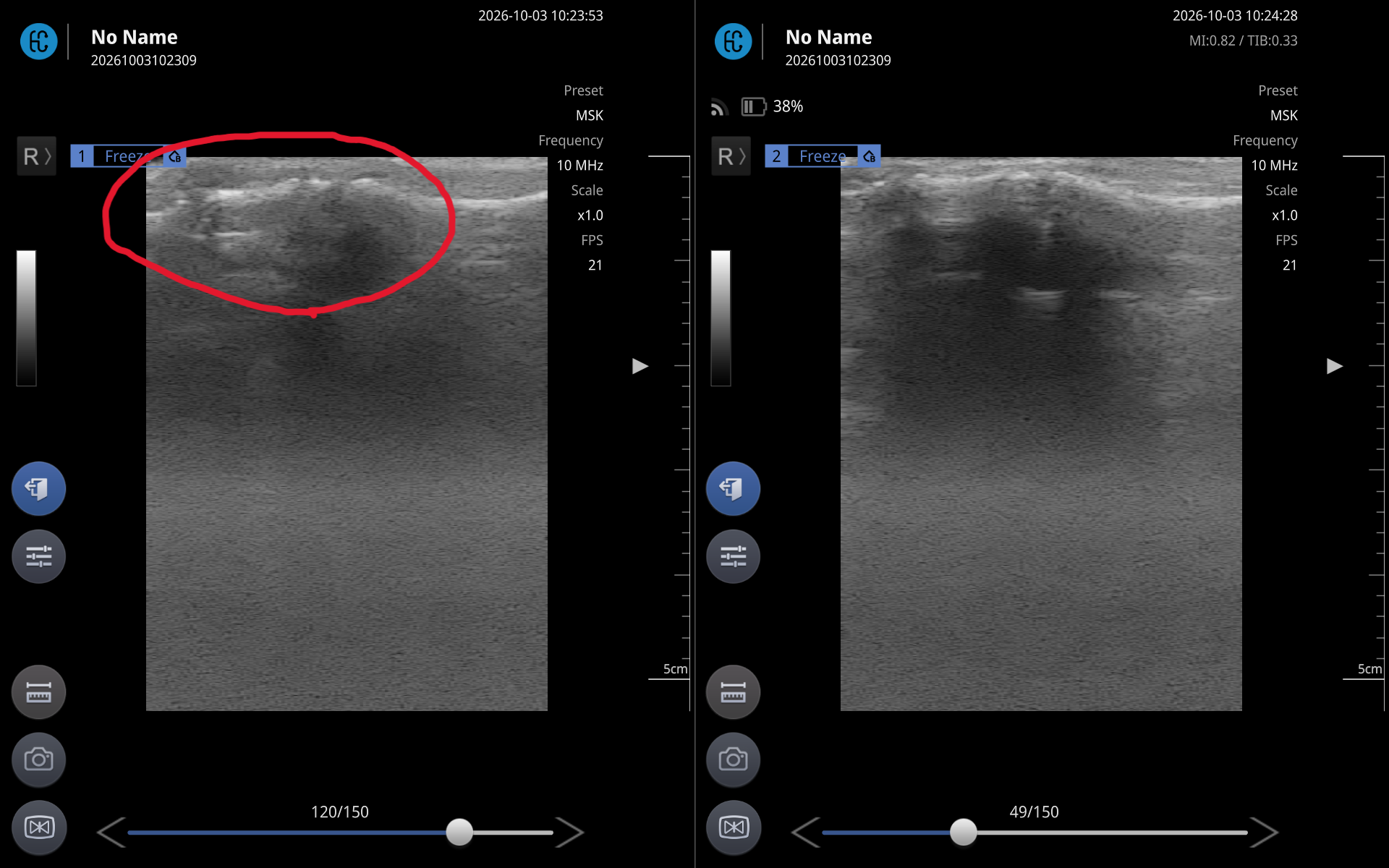Open the R orientation marker in right panel

click(731, 156)
